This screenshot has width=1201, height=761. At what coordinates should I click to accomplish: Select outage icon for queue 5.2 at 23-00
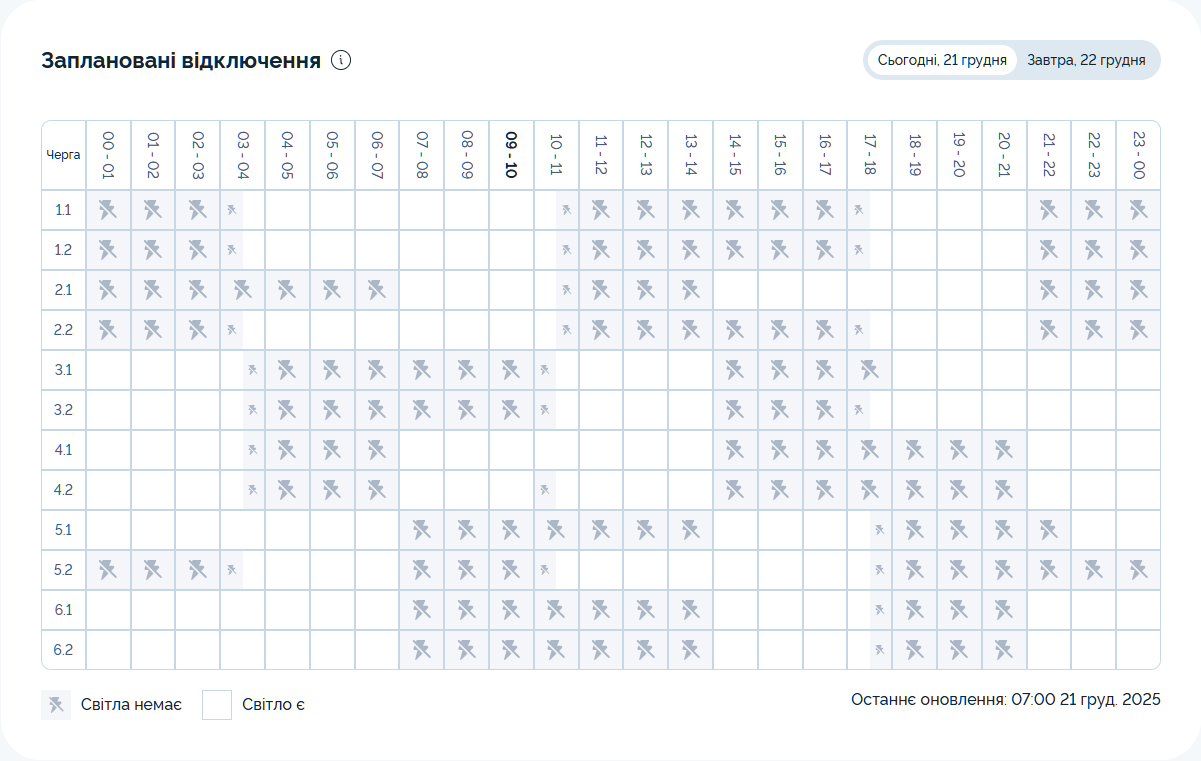pyautogui.click(x=1138, y=570)
